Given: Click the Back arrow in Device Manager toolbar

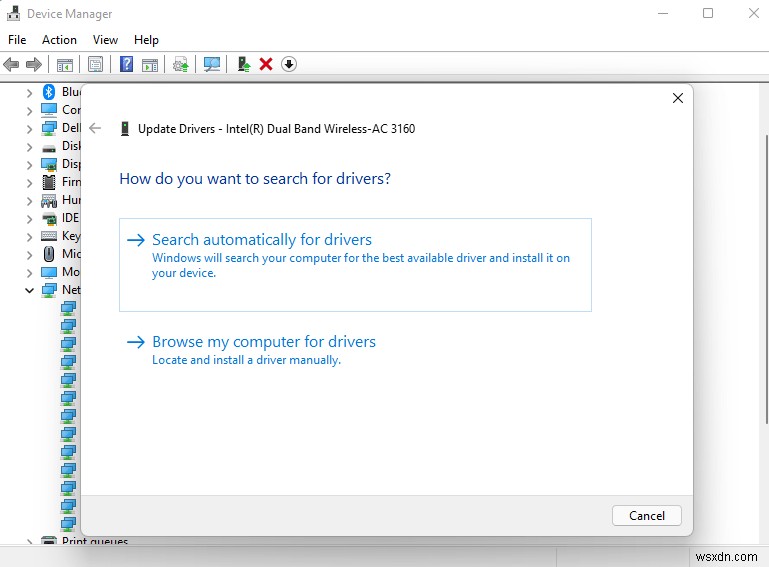Looking at the screenshot, I should (x=11, y=64).
